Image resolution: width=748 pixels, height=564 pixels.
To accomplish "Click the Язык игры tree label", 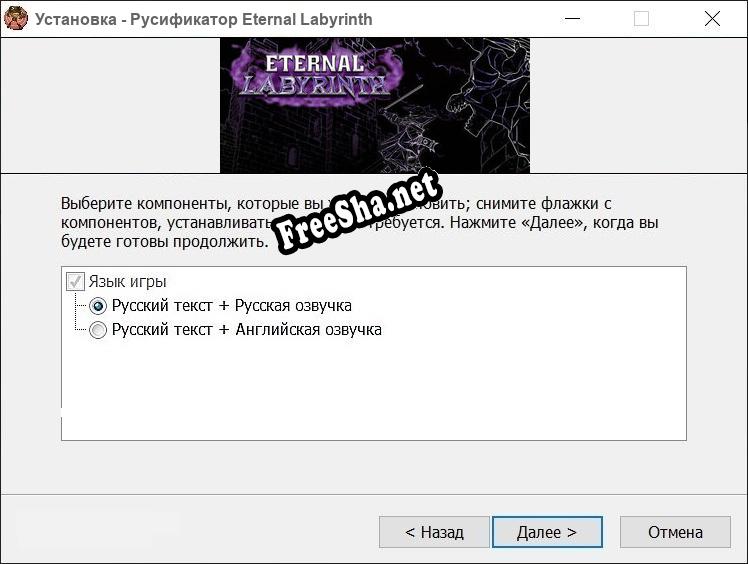I will pos(127,282).
